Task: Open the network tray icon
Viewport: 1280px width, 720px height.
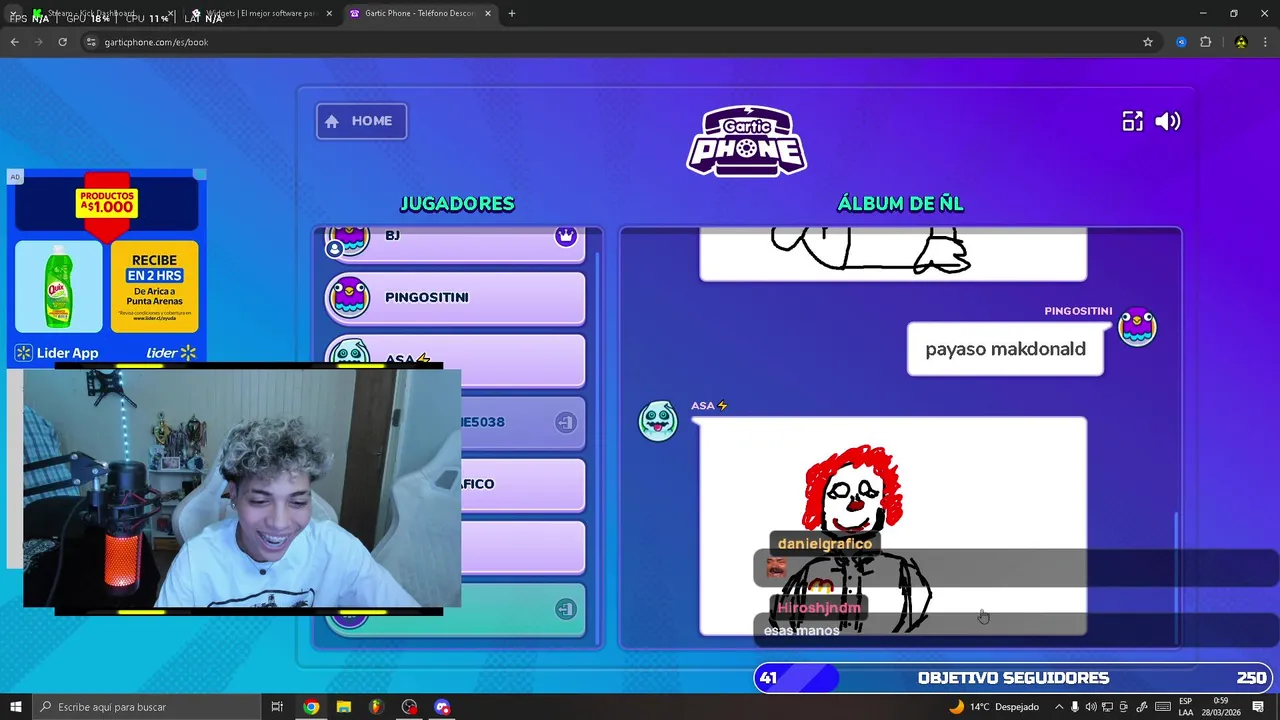Action: 1107,707
